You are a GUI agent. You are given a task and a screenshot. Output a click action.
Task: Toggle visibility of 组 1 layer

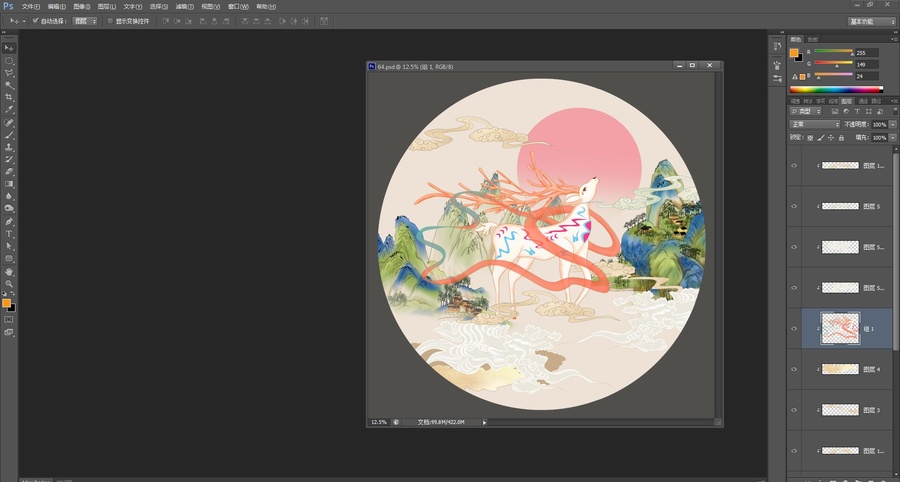click(794, 328)
